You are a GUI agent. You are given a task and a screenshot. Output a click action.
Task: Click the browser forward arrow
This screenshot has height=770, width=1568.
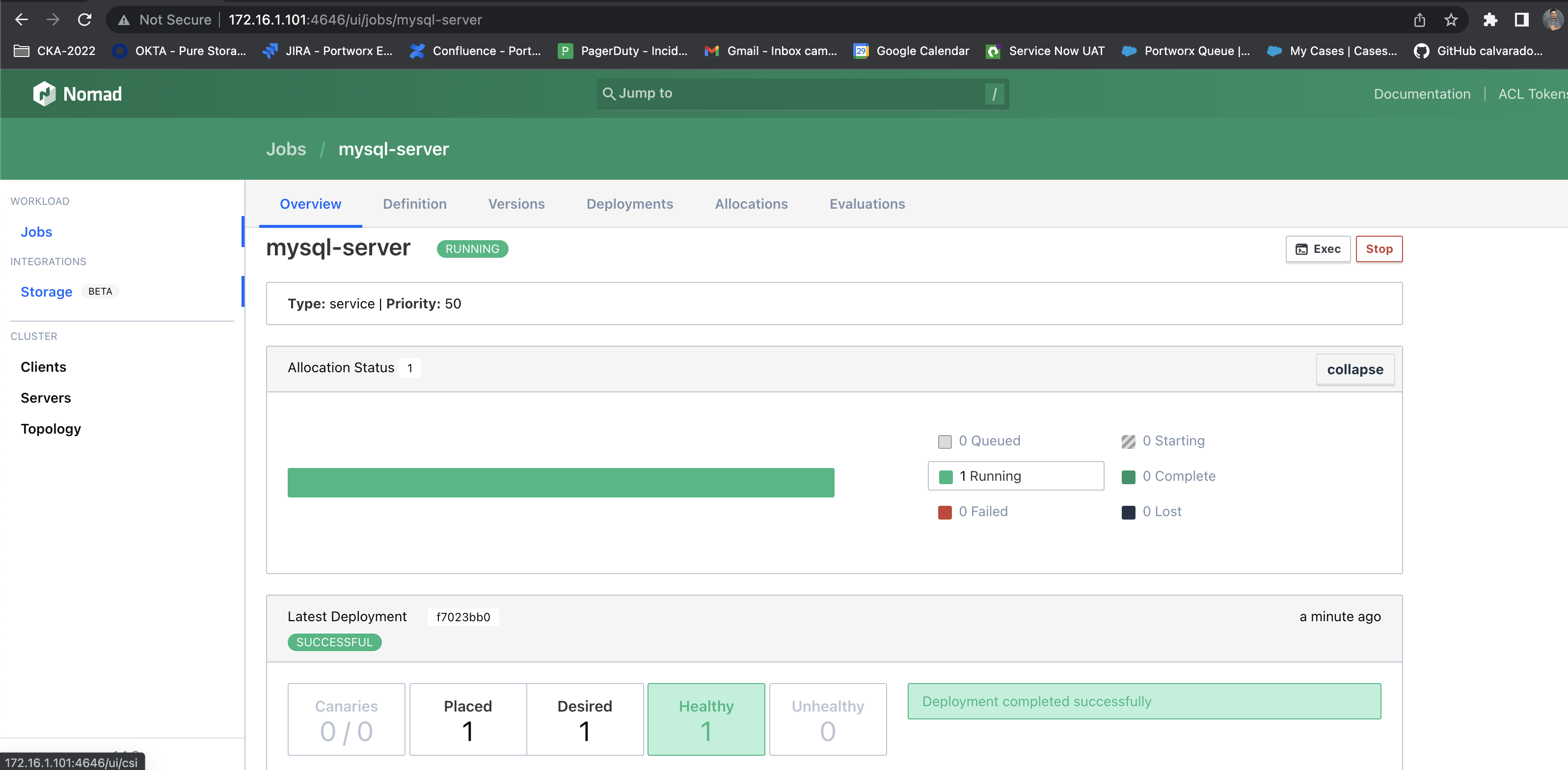coord(53,20)
